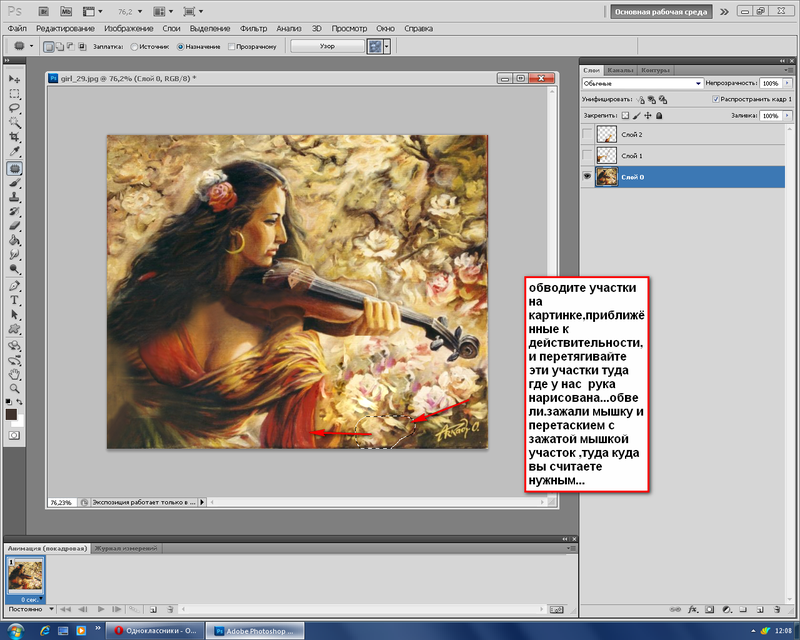Select the Eyedropper tool
Viewport: 800px width, 640px height.
pyautogui.click(x=14, y=152)
